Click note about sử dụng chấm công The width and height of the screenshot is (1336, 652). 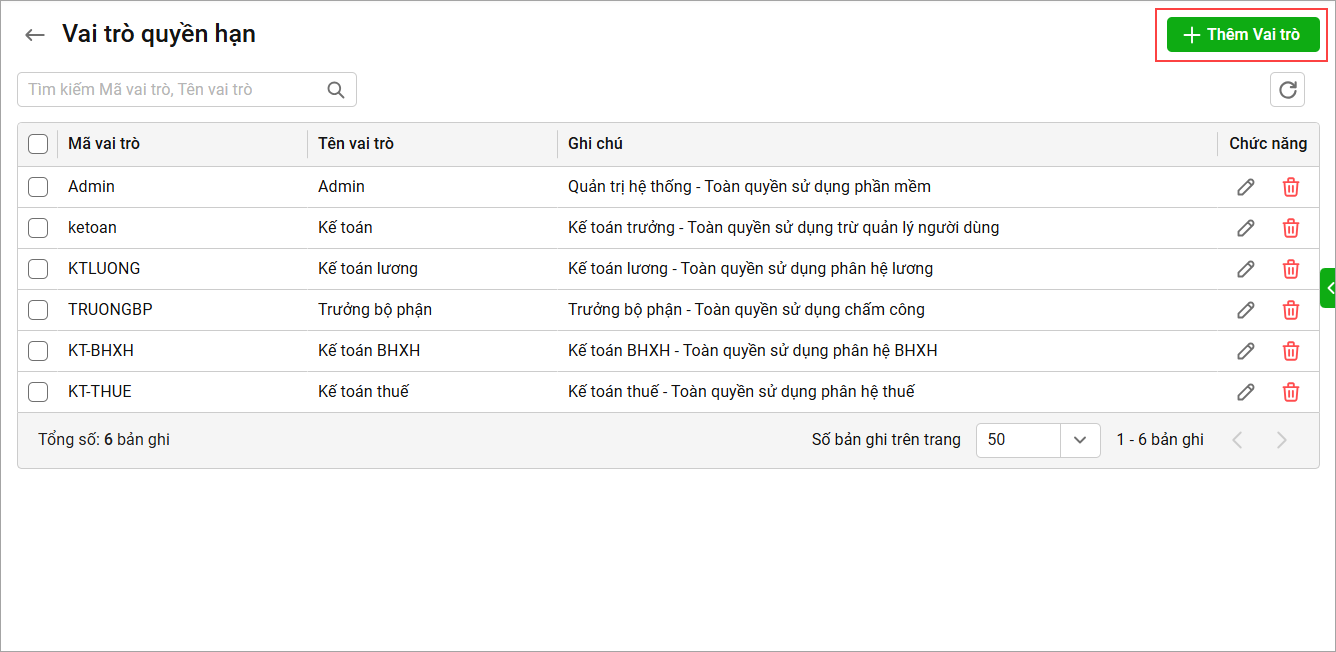point(746,310)
